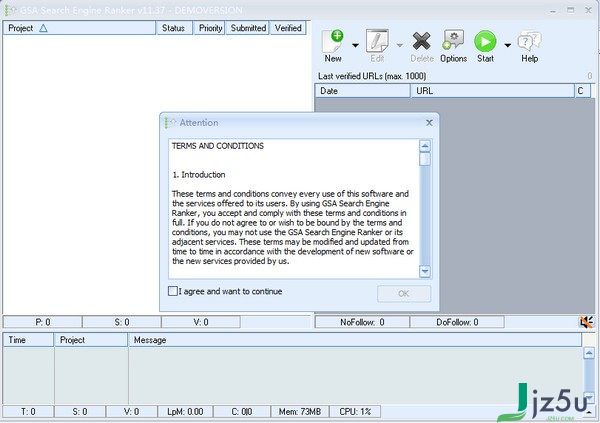Click the Date column header
Viewport: 600px width, 423px height.
point(362,91)
